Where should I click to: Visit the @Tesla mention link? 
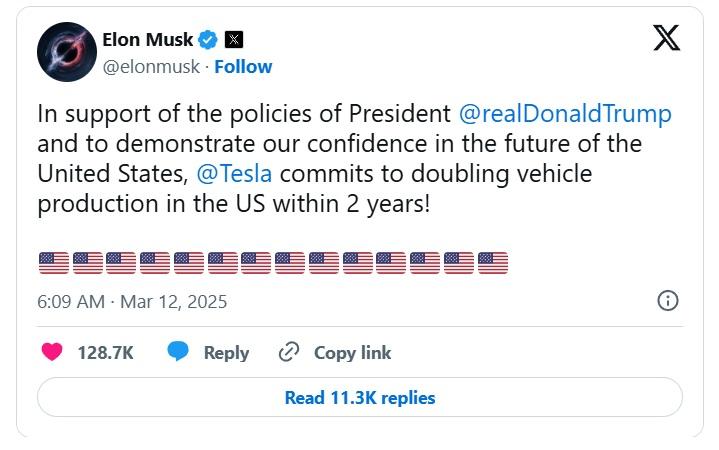(x=234, y=173)
